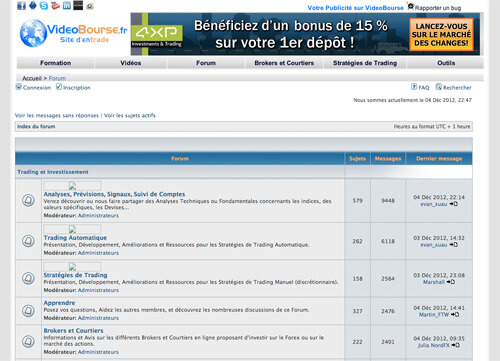The width and height of the screenshot is (500, 361).
Task: Open the Skype icon link
Action: 44,5
